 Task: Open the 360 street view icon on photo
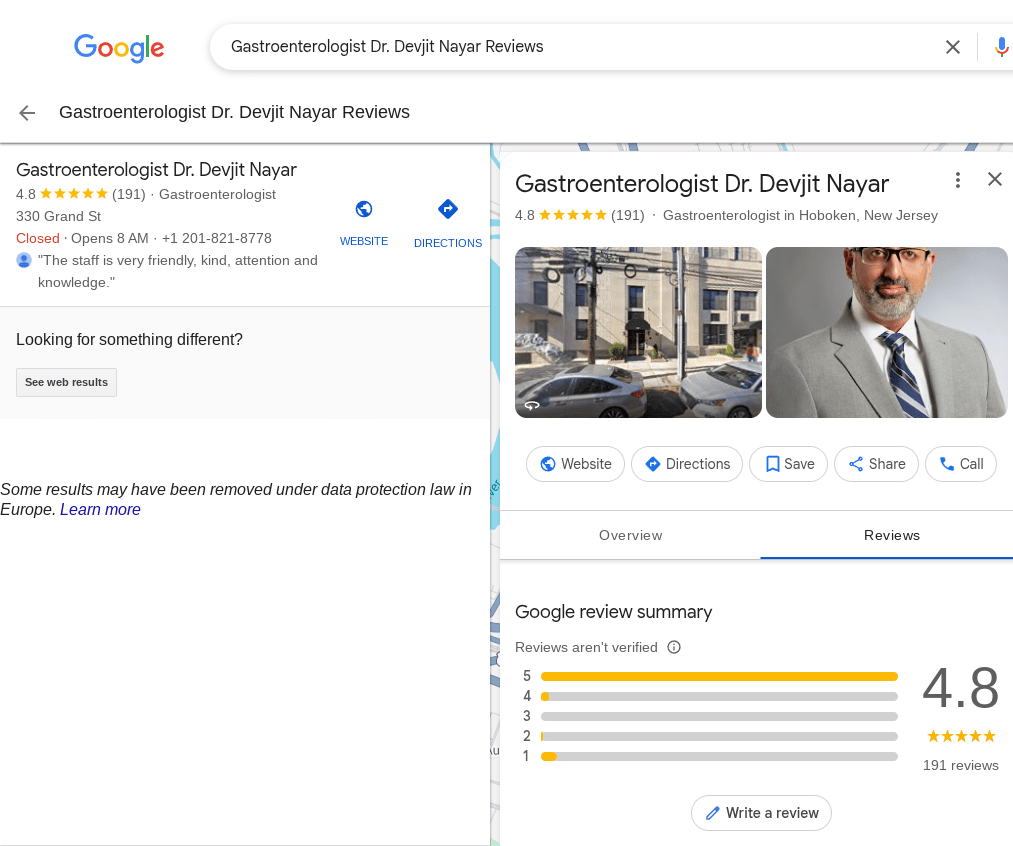[532, 405]
